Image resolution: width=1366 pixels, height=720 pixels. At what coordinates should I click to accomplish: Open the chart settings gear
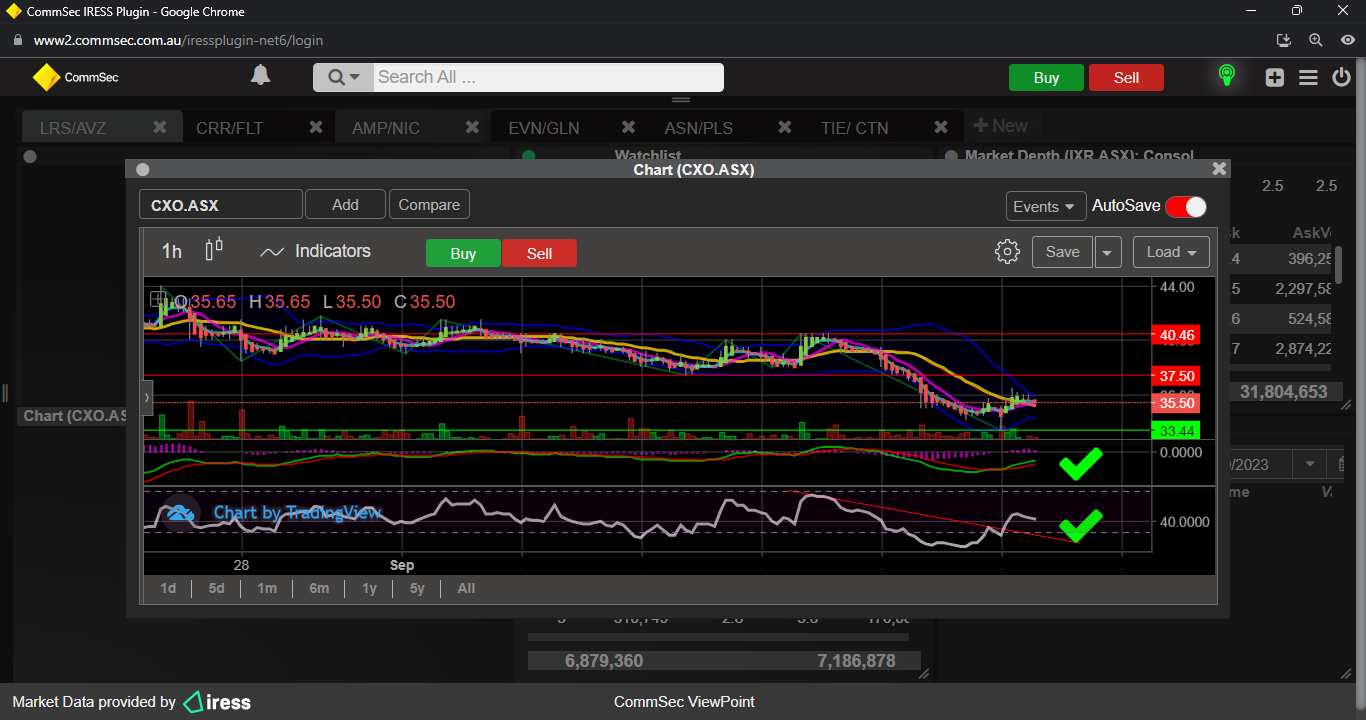1007,252
